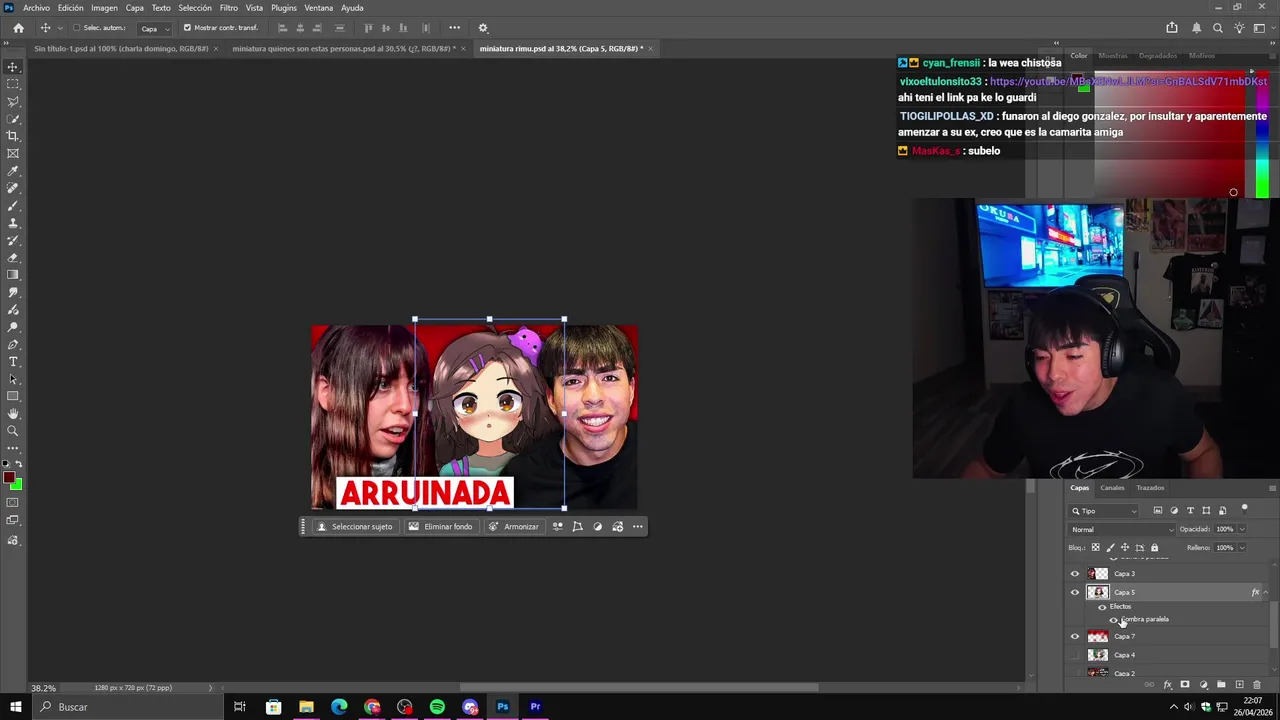Open the options bar settings gear
This screenshot has height=720, width=1280.
pos(483,28)
